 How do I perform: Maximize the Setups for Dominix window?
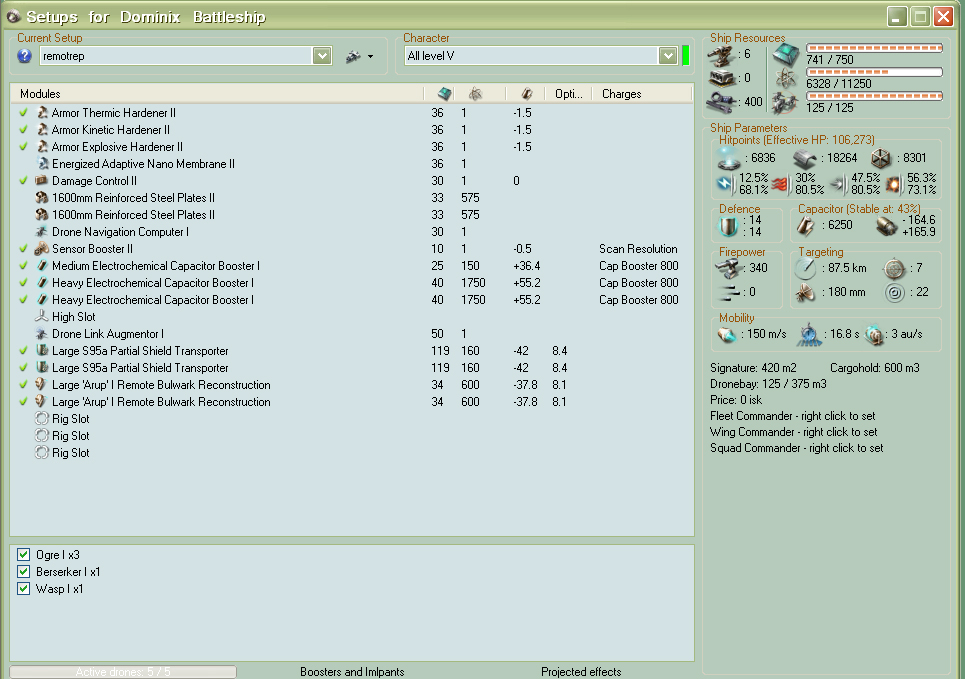click(x=921, y=17)
